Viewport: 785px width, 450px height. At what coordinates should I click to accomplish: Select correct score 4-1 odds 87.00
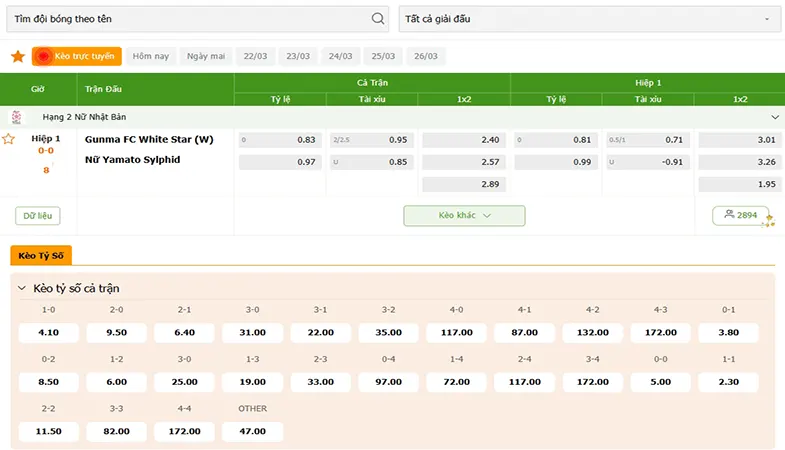525,332
